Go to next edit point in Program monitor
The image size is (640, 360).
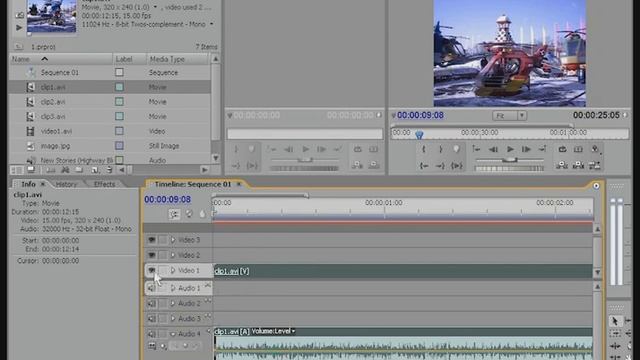542,149
